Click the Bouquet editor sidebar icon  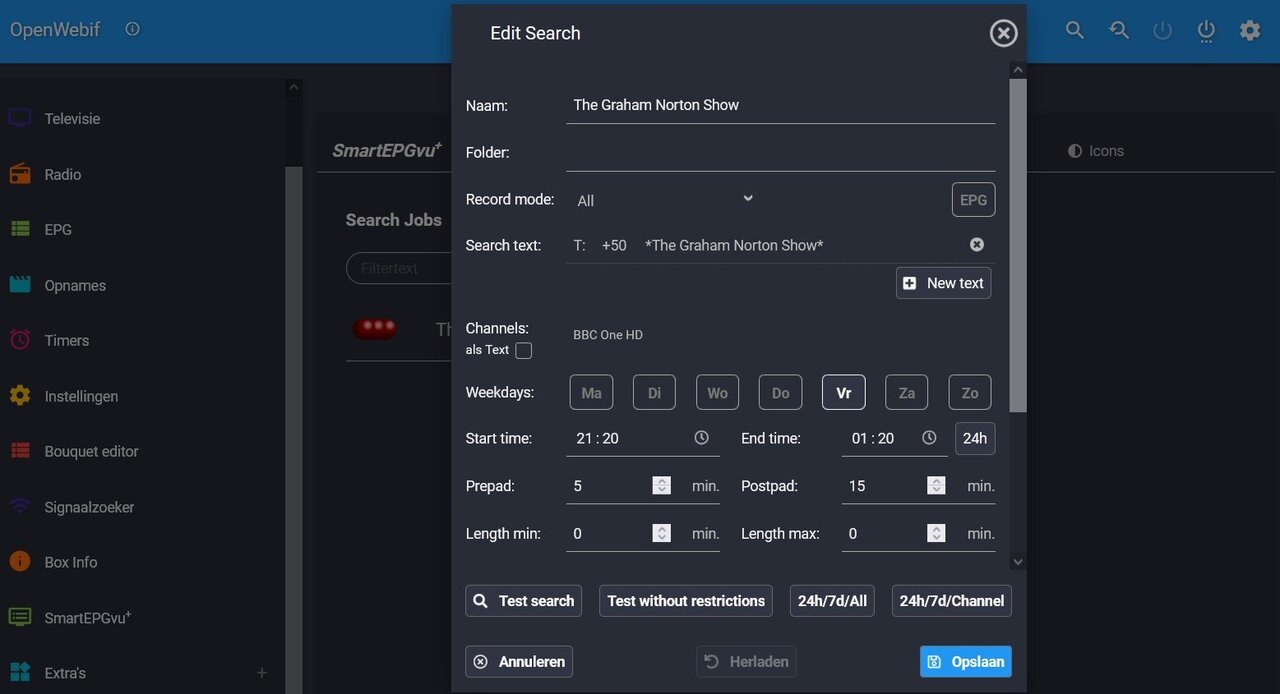pyautogui.click(x=20, y=451)
